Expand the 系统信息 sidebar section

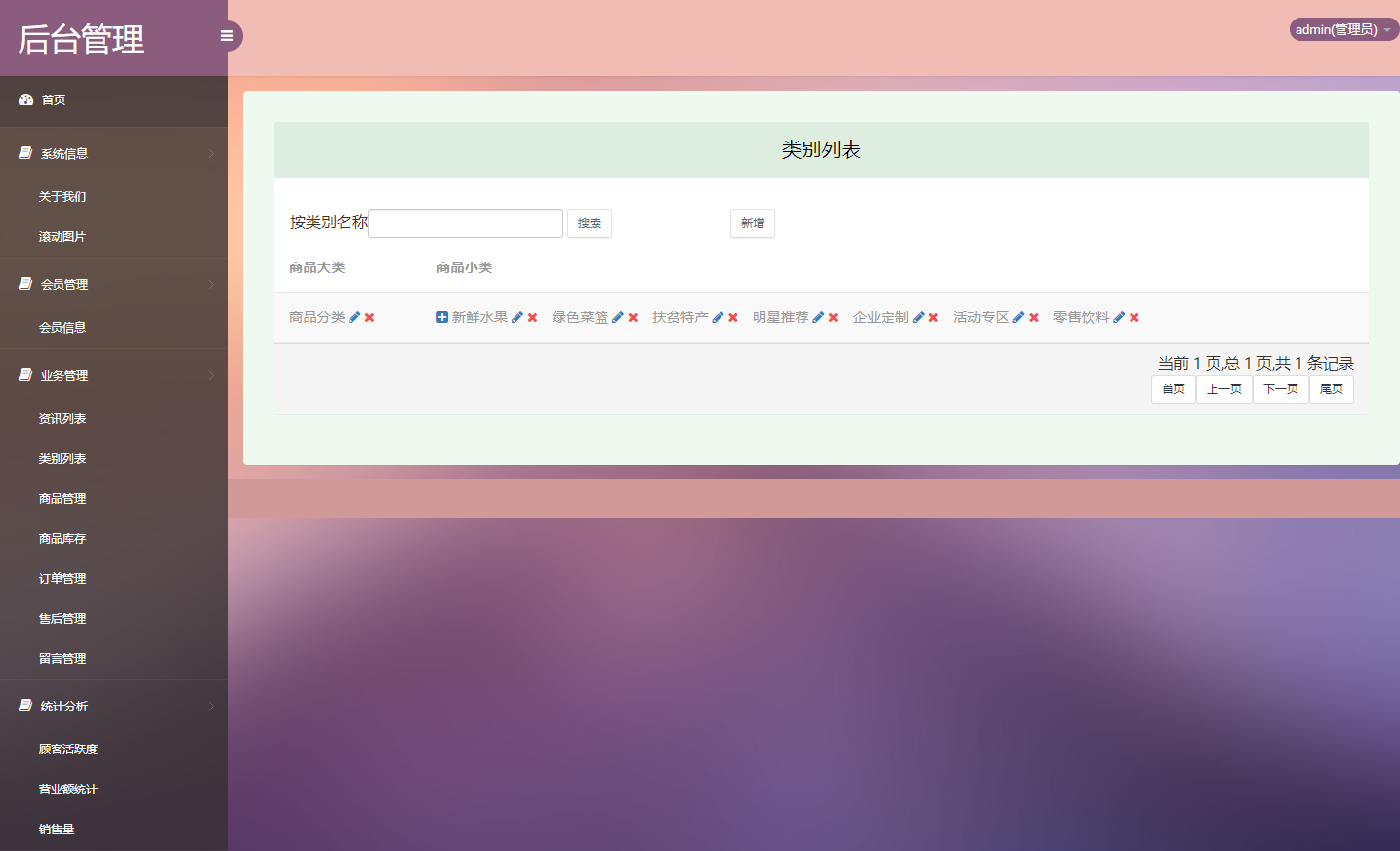[62, 153]
